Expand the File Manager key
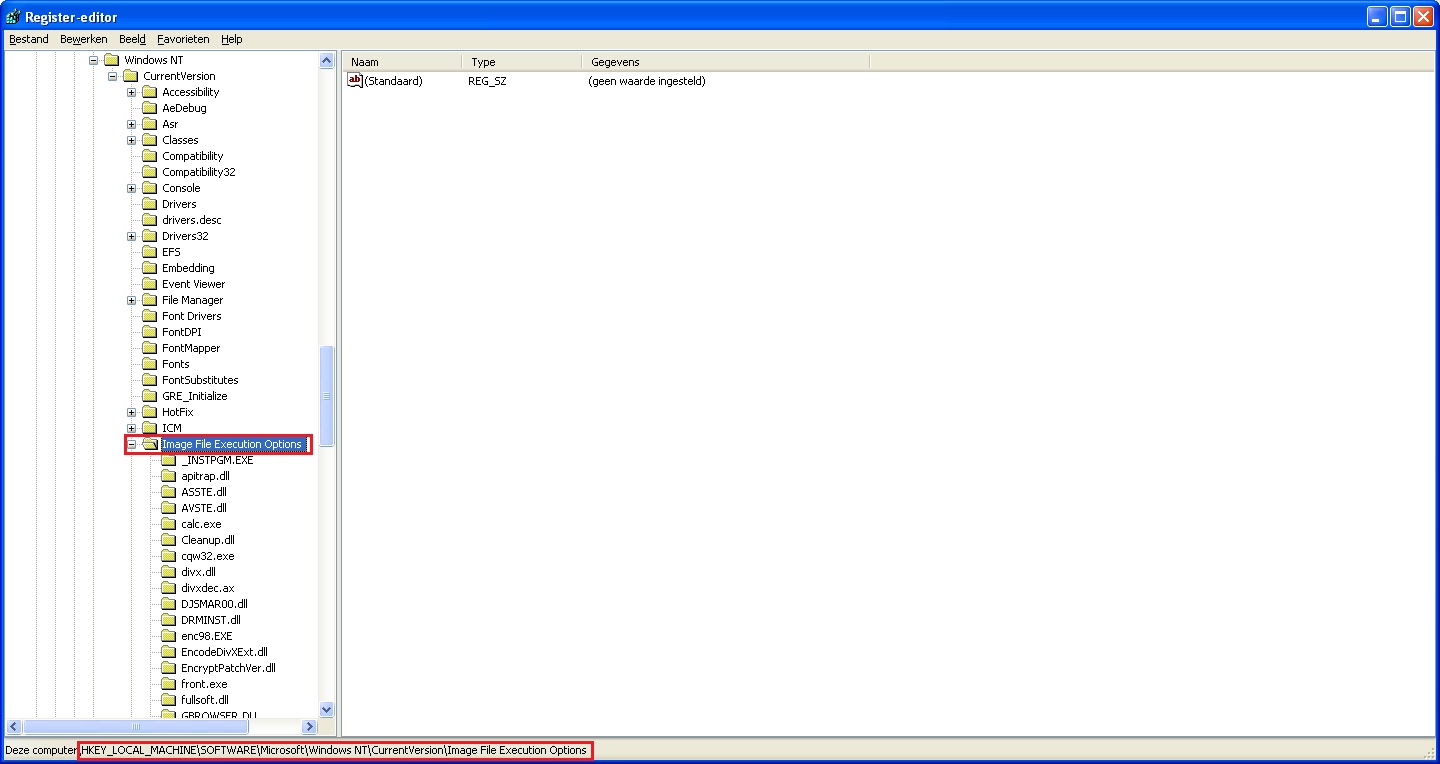 pyautogui.click(x=131, y=300)
